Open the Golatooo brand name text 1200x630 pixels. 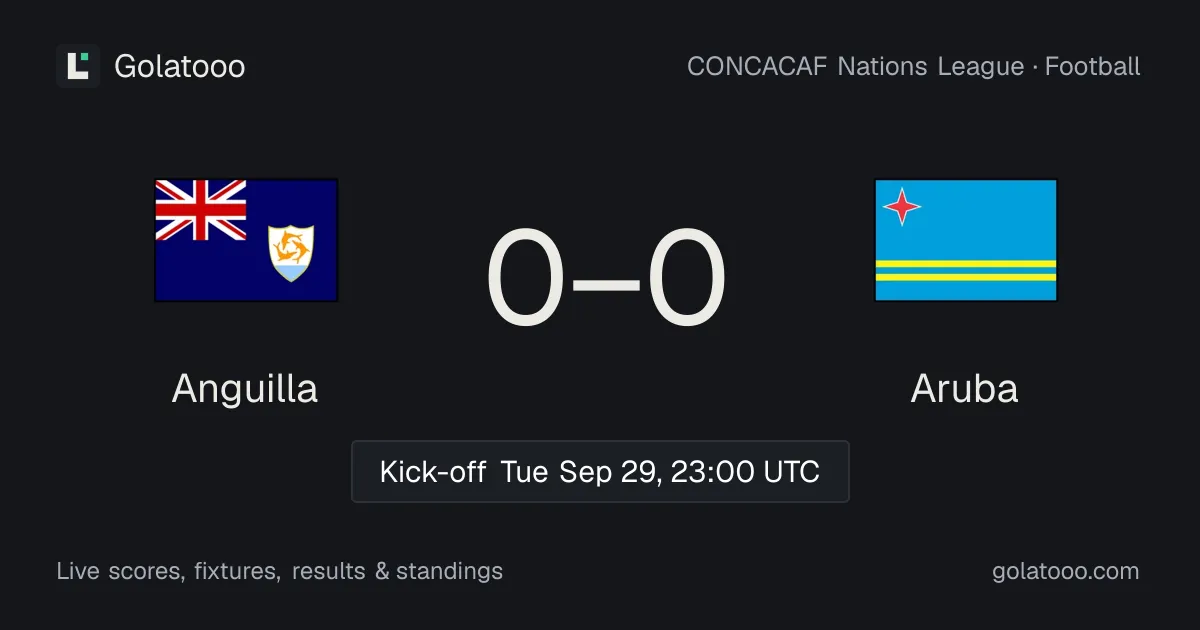[180, 67]
